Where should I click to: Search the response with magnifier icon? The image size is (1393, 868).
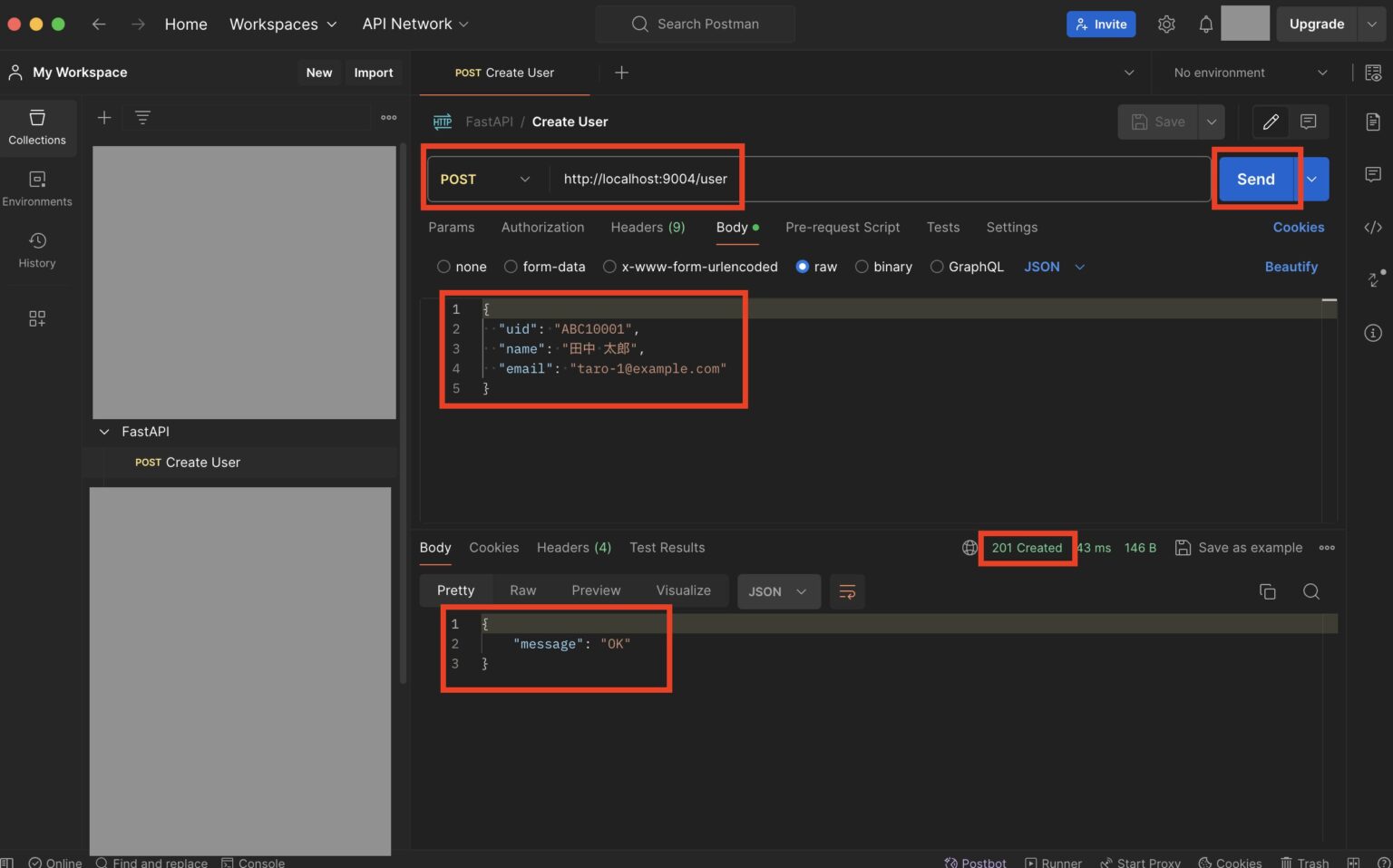point(1310,591)
